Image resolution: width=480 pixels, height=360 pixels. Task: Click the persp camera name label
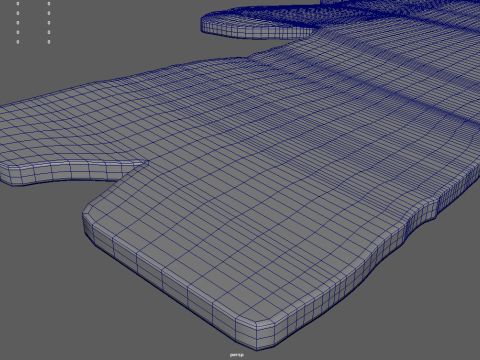click(x=236, y=355)
